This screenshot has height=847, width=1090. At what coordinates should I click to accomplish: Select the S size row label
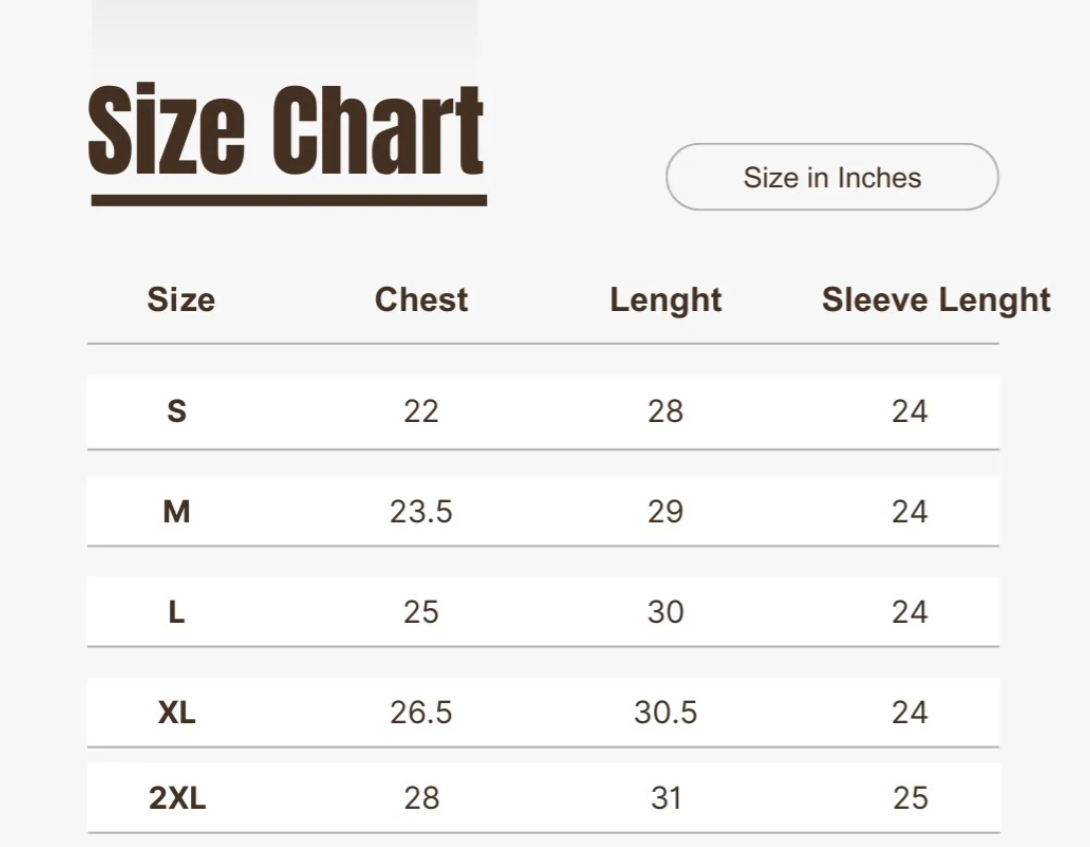point(176,411)
